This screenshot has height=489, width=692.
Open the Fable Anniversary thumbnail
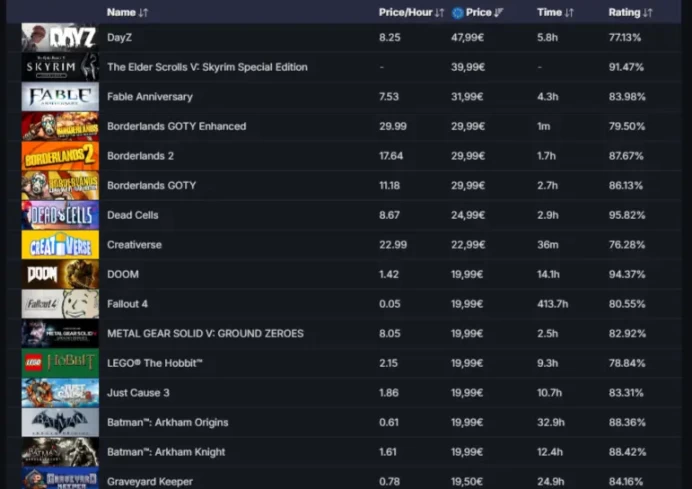pos(60,97)
